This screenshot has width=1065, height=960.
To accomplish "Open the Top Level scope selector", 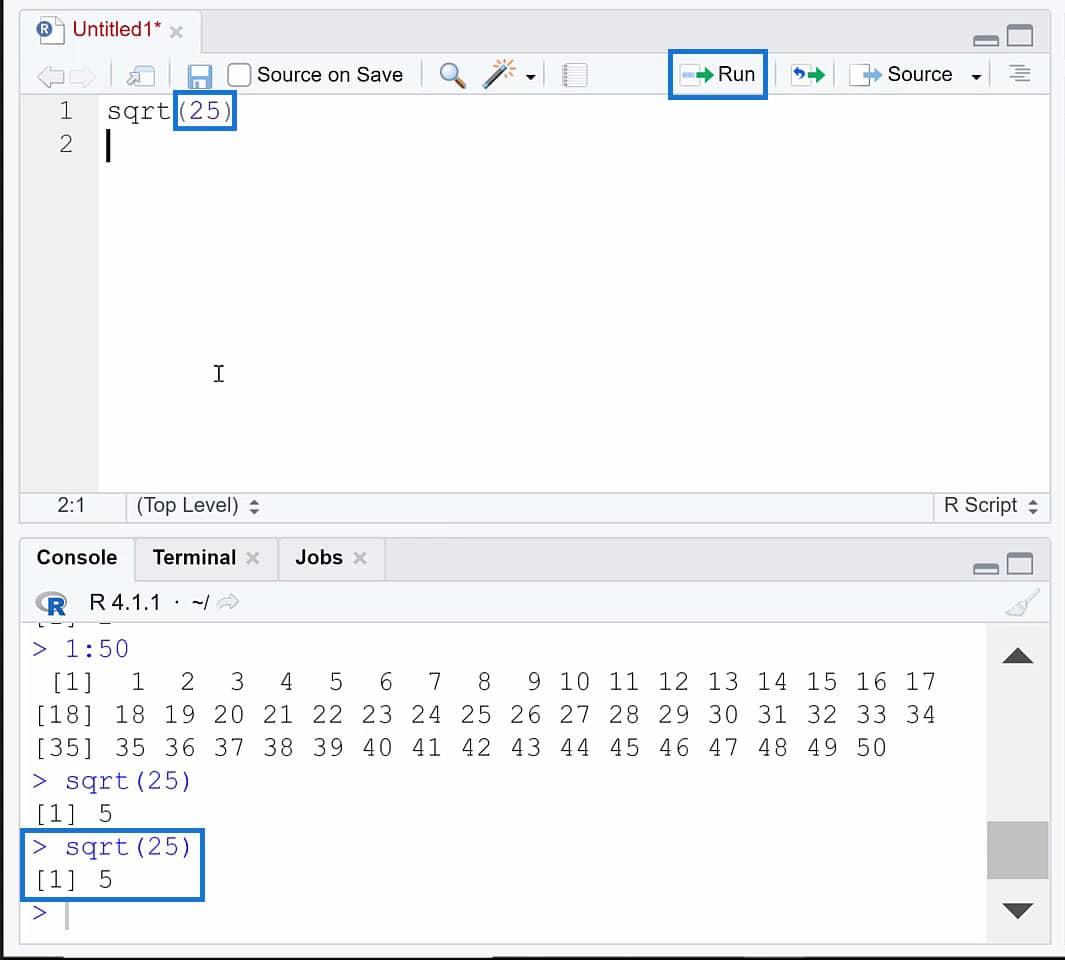I will [x=197, y=505].
